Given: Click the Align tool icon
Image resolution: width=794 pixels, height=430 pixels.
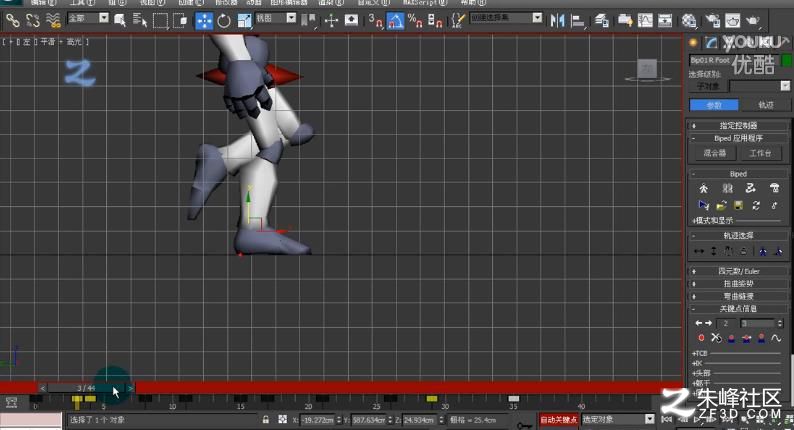Looking at the screenshot, I should tap(578, 21).
